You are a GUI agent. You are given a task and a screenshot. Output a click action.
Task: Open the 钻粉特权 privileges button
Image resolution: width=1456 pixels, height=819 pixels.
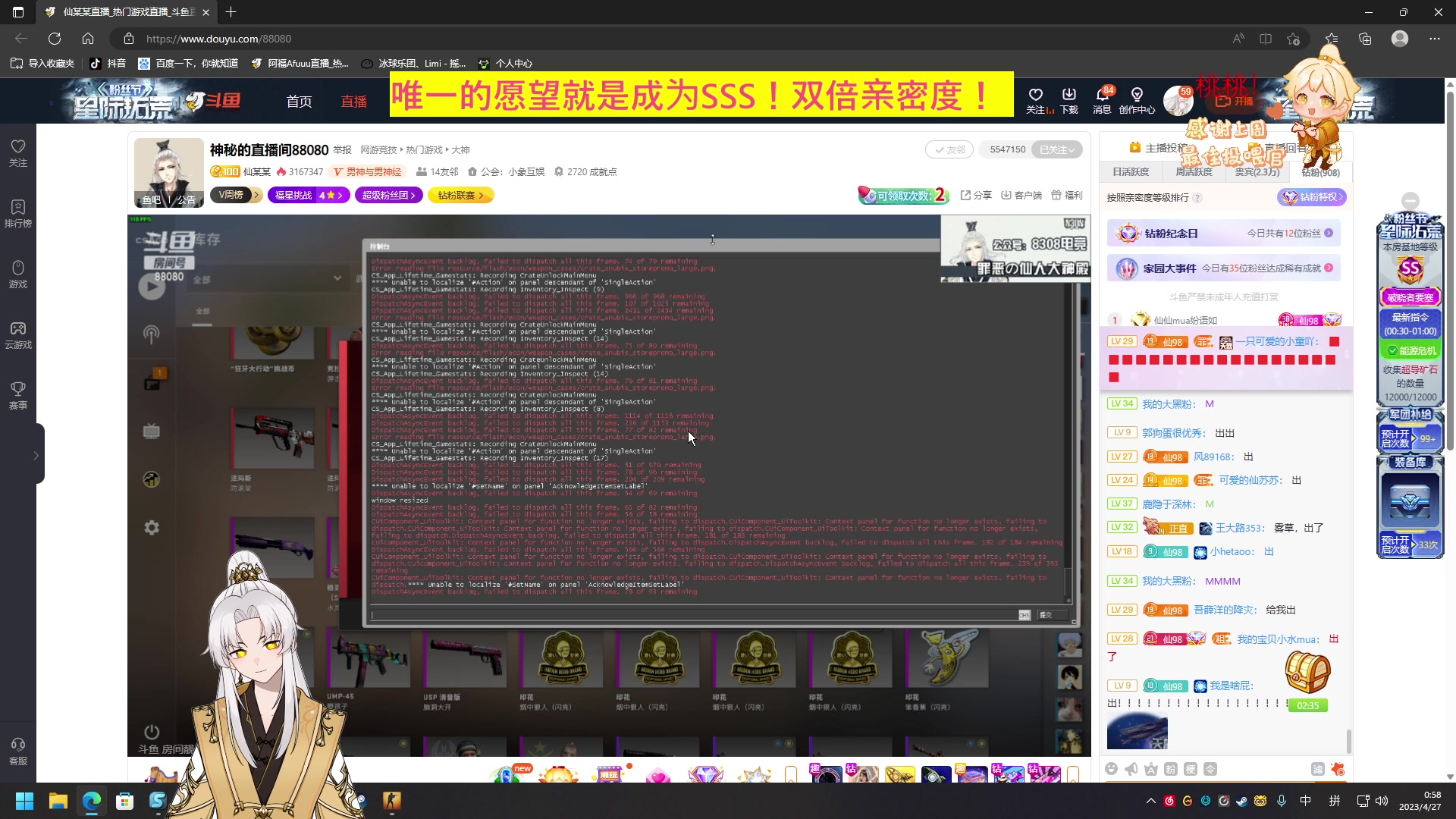pos(1312,197)
